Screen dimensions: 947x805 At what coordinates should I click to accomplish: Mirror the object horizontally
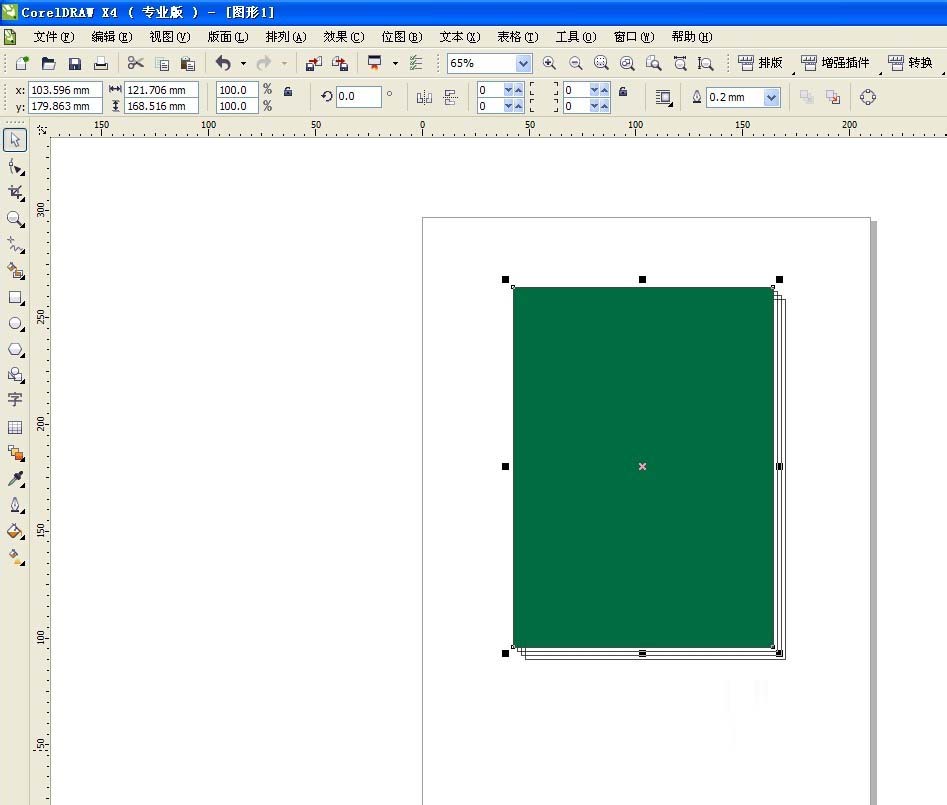click(x=424, y=97)
